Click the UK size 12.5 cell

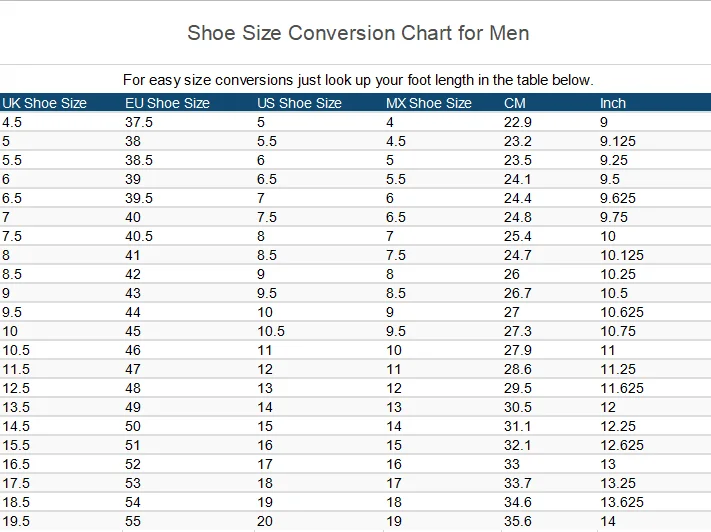[x=16, y=388]
